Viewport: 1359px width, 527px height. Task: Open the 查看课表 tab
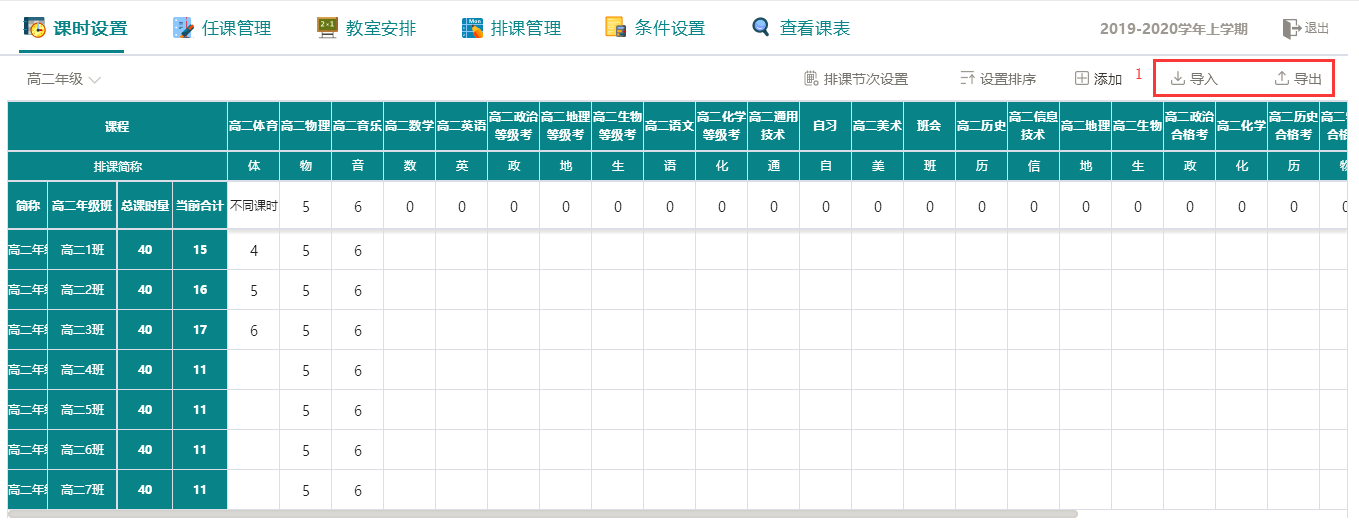tap(800, 28)
